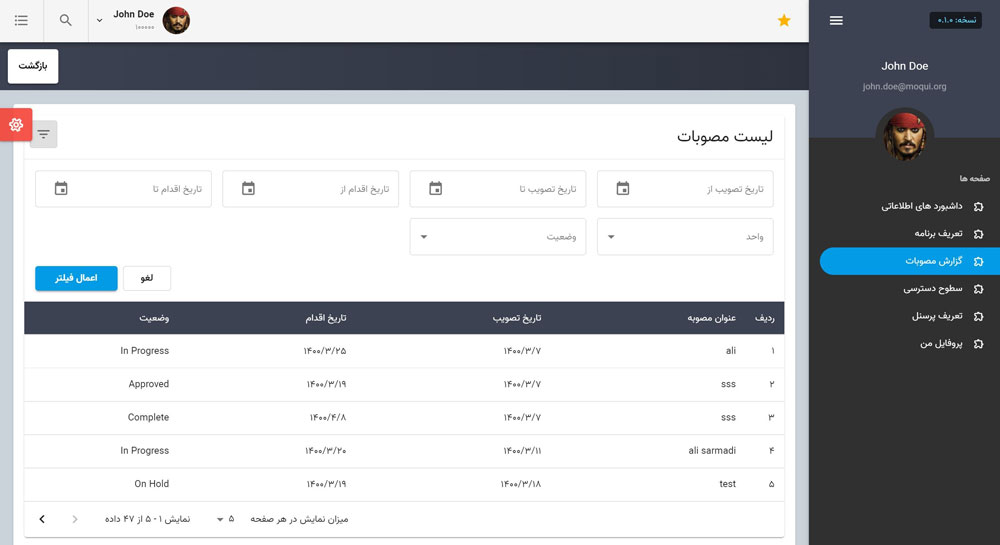Open پروفایل من menu item
The height and width of the screenshot is (545, 1000).
[909, 344]
